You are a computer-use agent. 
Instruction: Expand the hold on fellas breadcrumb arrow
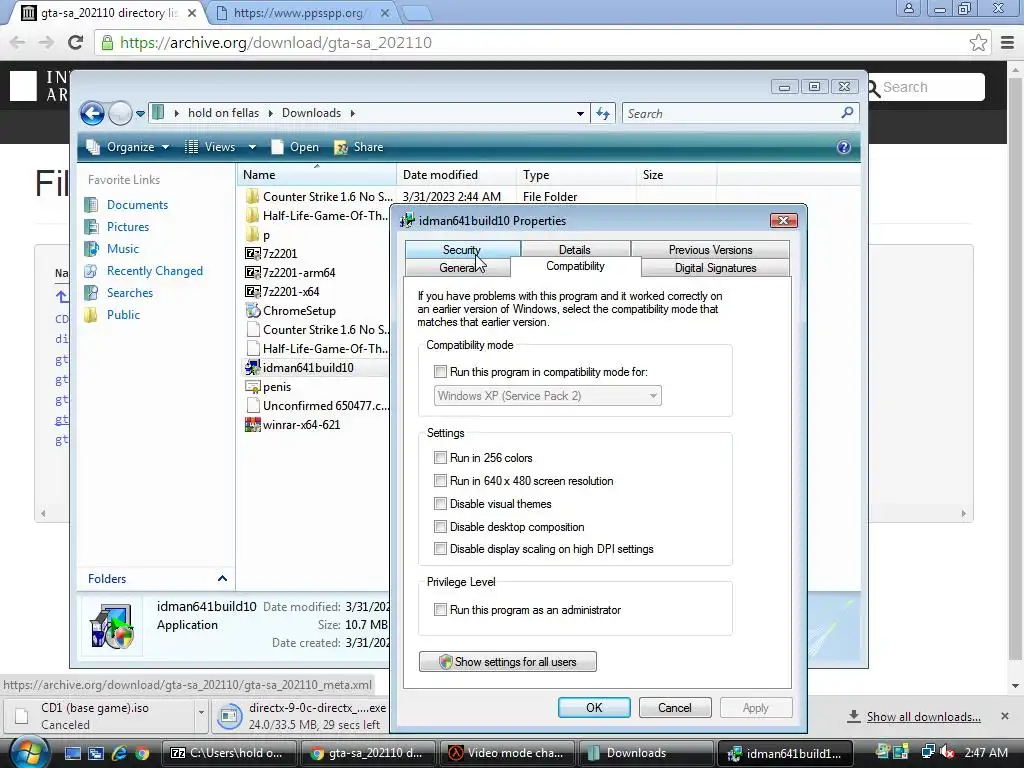click(x=270, y=113)
